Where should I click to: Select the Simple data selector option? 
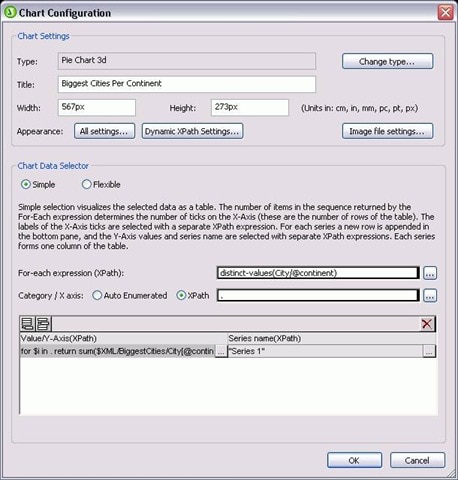click(26, 184)
